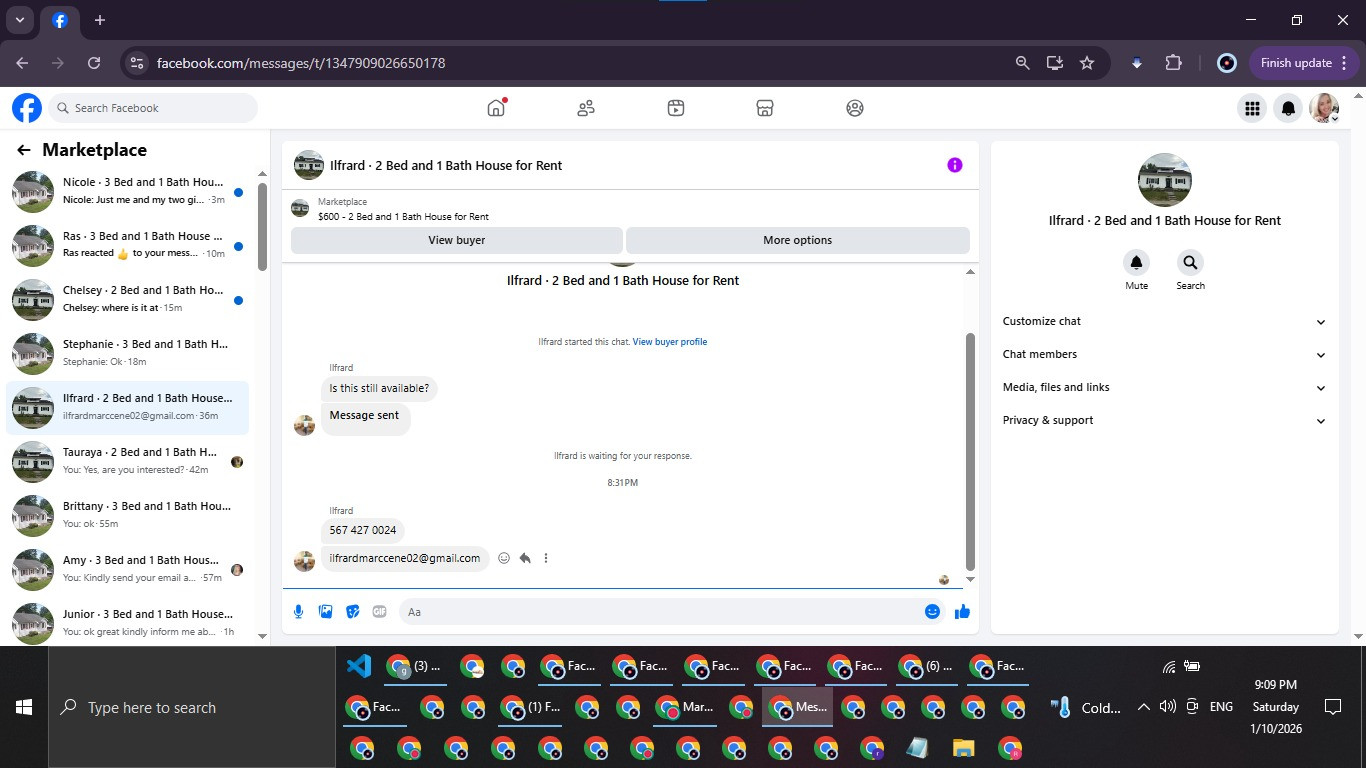
Task: Bookmark this page with star icon
Action: click(x=1087, y=62)
